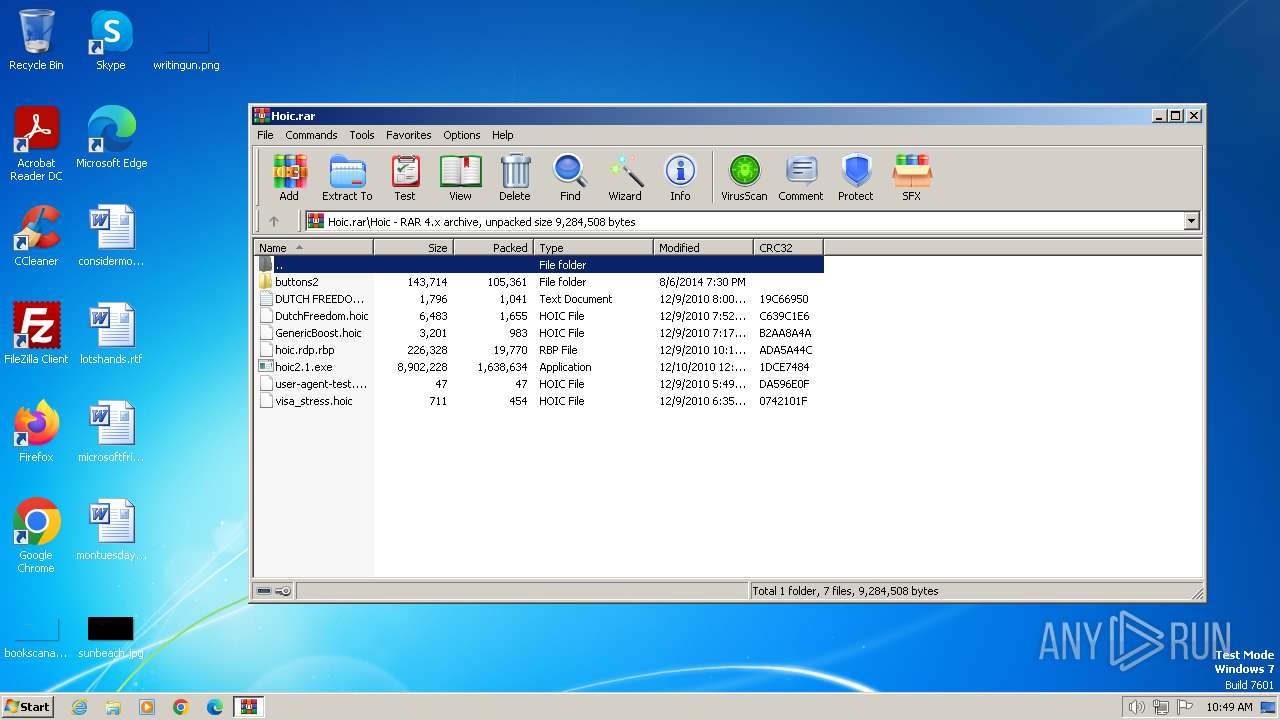
Task: Select visa_stress.hoic file
Action: [539, 401]
